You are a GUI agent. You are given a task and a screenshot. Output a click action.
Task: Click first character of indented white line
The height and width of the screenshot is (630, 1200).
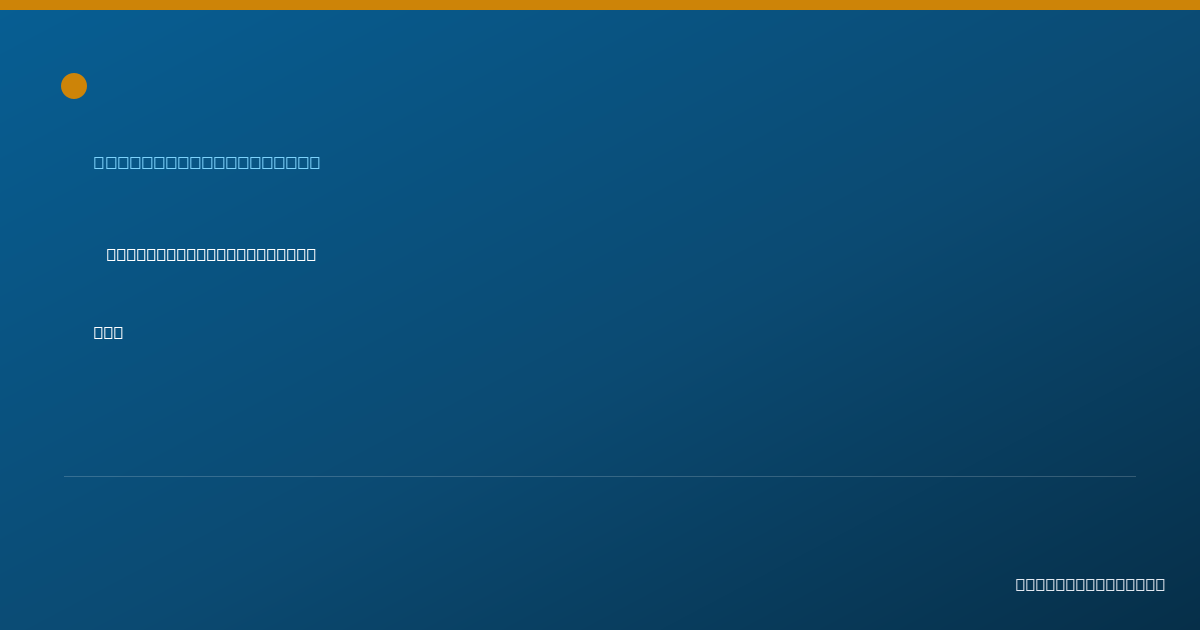coord(112,254)
